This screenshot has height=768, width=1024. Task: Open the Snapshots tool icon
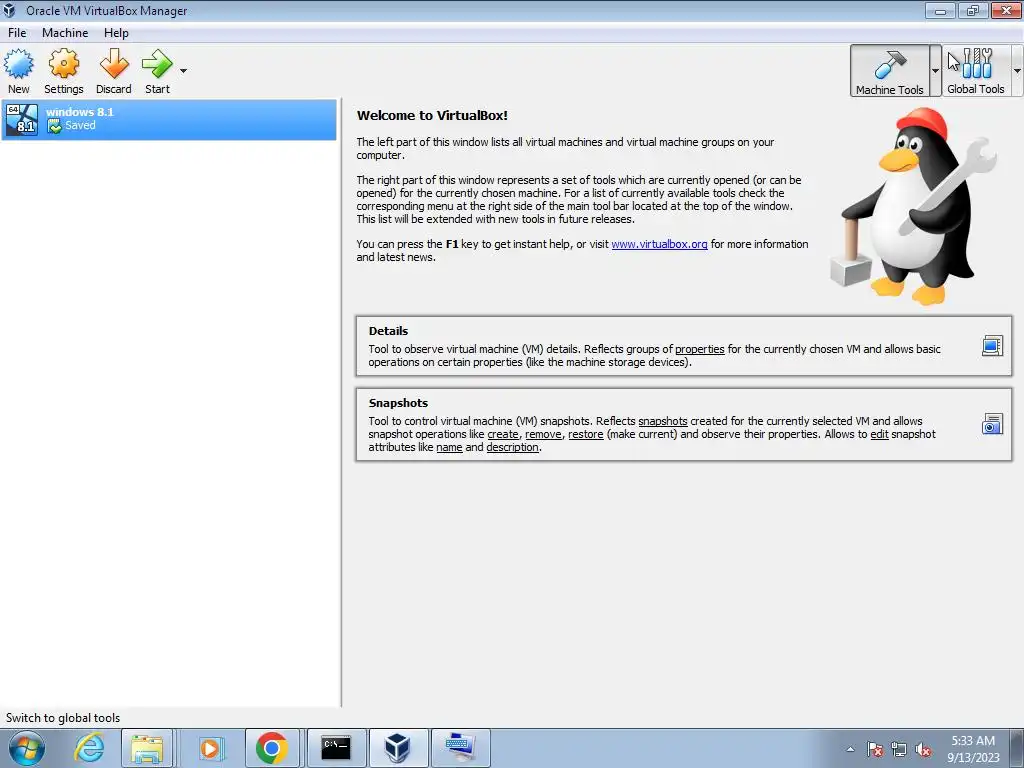point(992,424)
